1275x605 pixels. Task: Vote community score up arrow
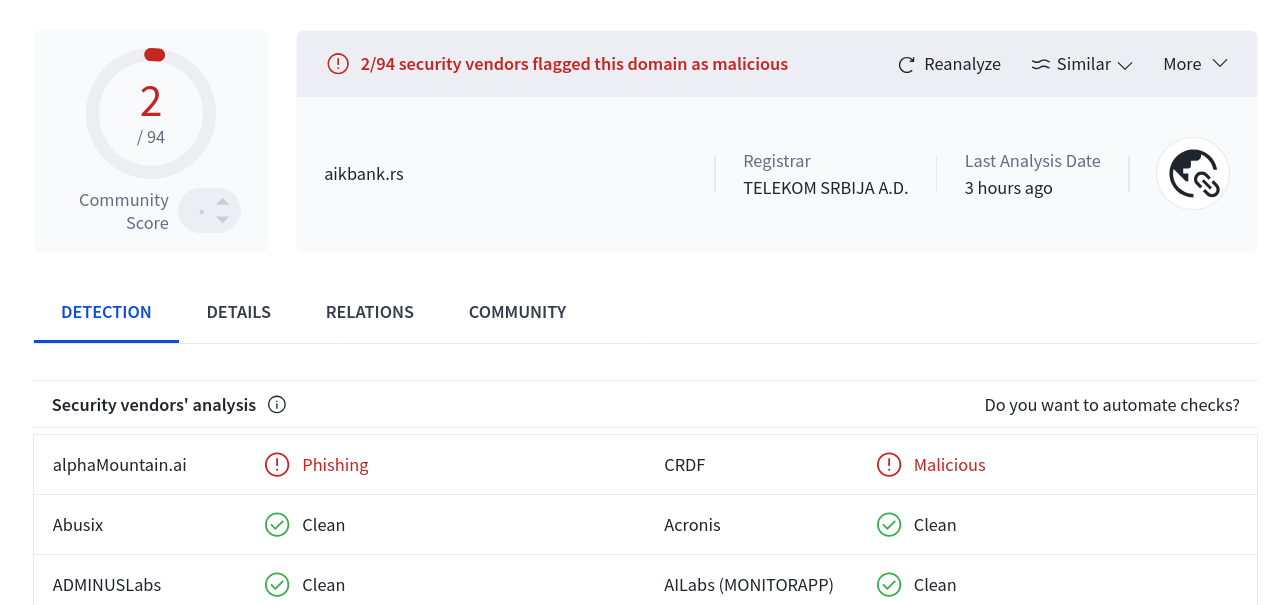click(222, 201)
